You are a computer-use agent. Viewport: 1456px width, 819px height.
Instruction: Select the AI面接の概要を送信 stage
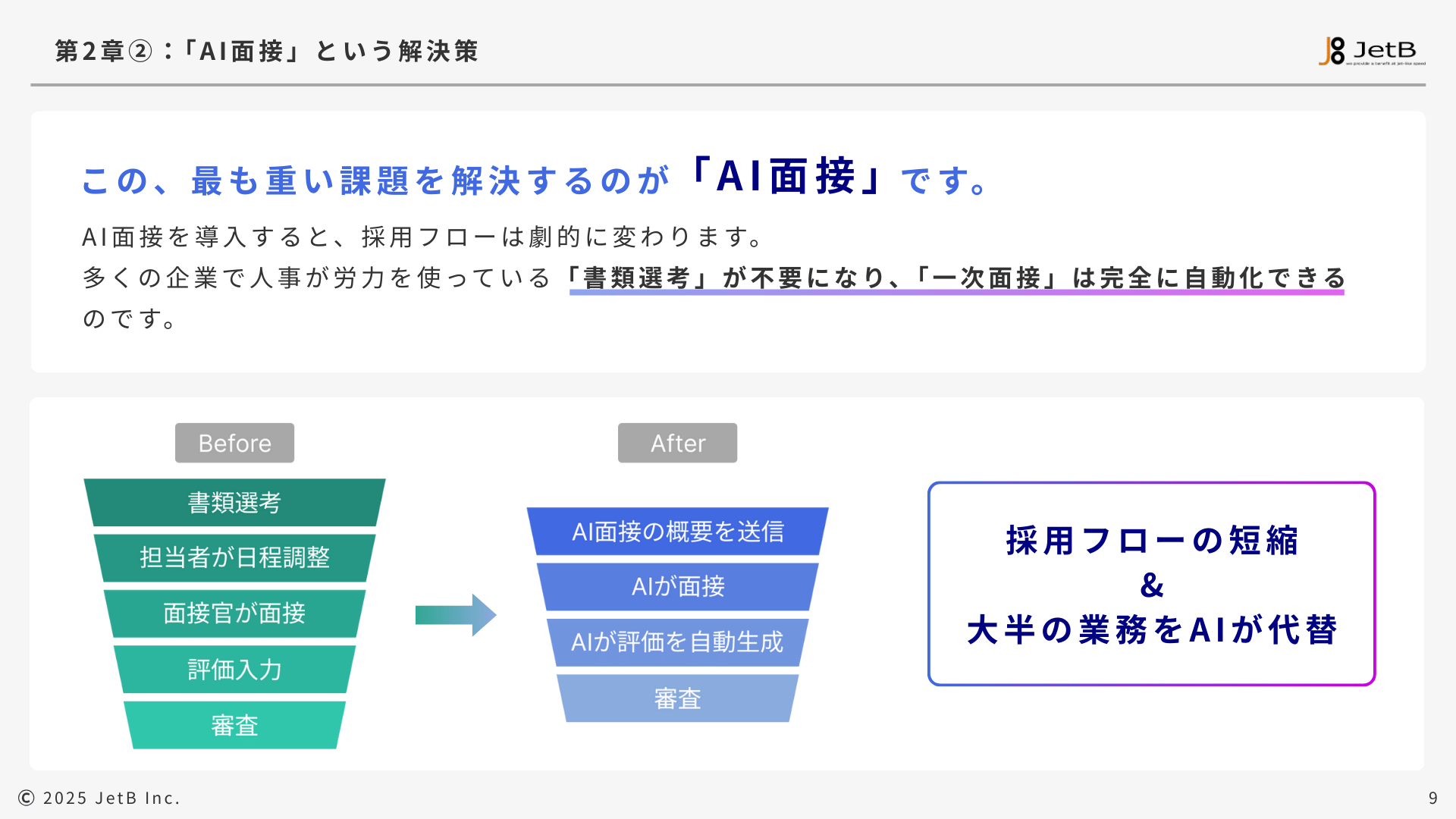click(x=677, y=532)
